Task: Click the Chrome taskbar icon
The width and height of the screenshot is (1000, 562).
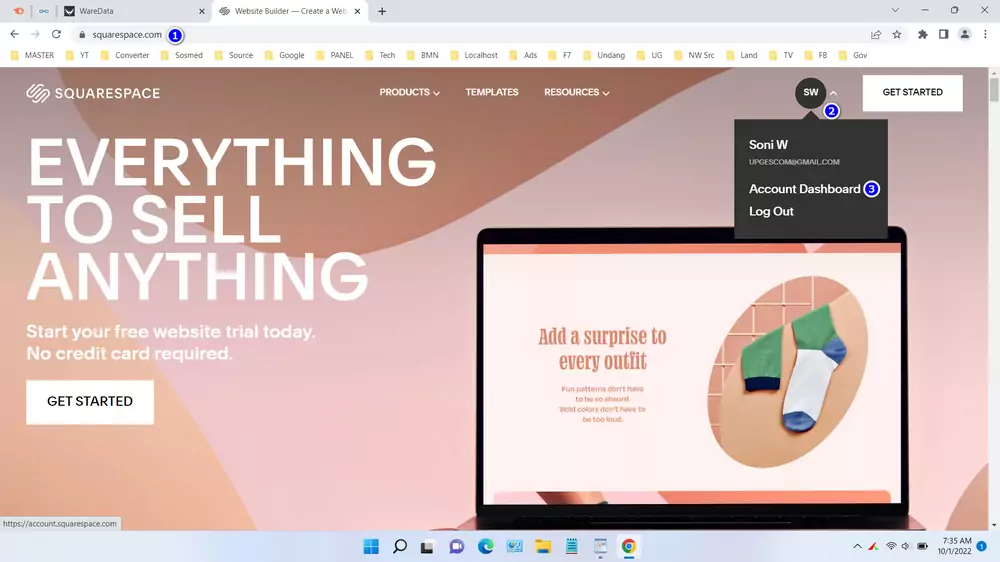Action: click(x=629, y=546)
